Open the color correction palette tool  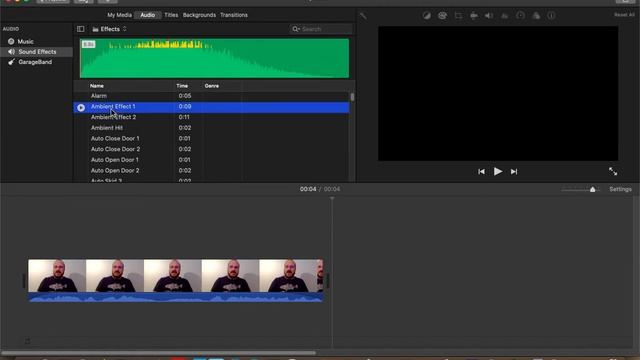point(442,16)
